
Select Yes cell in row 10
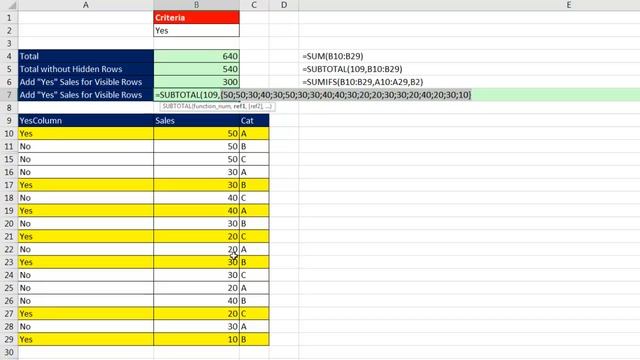[86, 133]
